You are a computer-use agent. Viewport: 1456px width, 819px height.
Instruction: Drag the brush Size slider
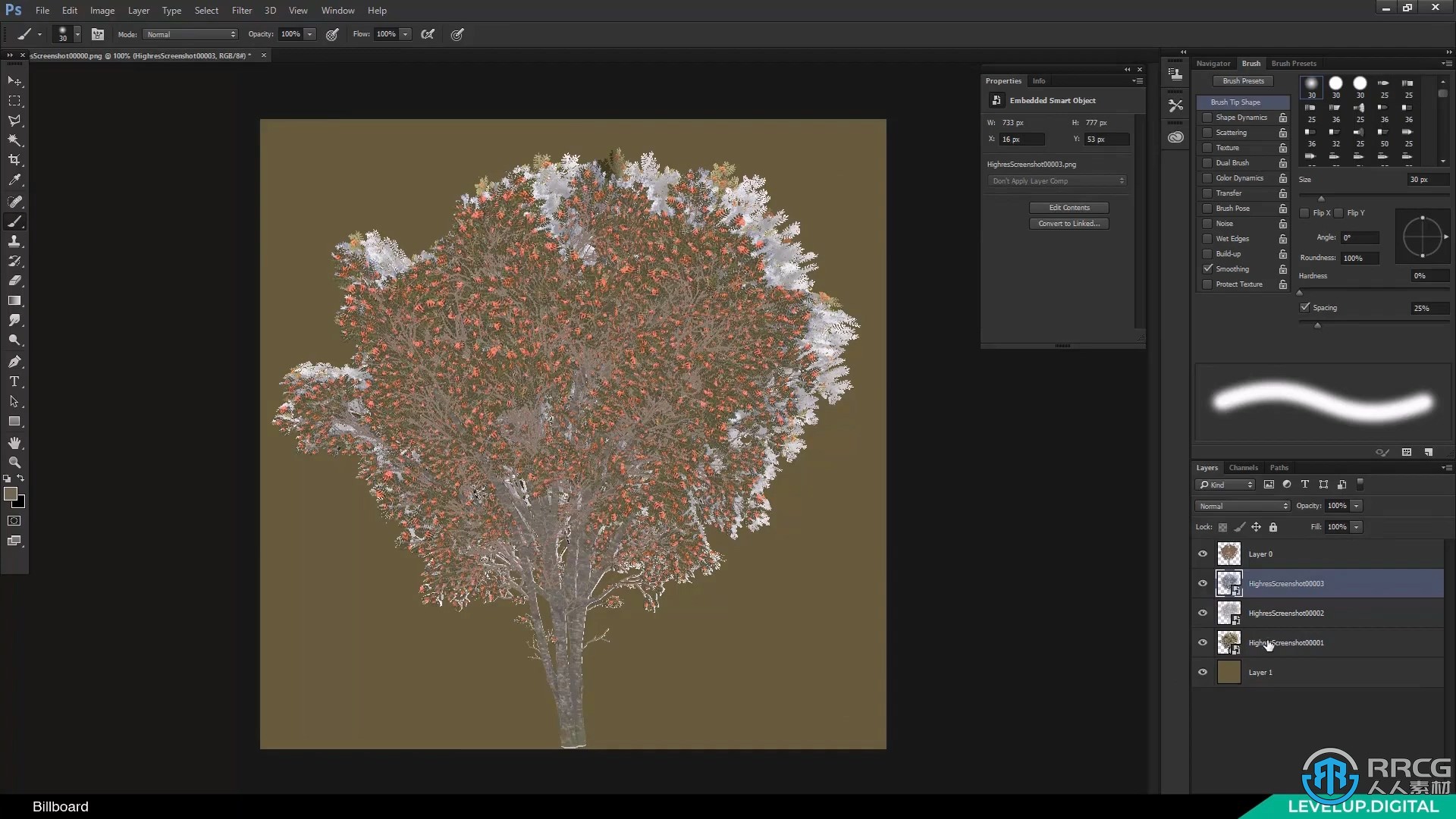(1316, 197)
